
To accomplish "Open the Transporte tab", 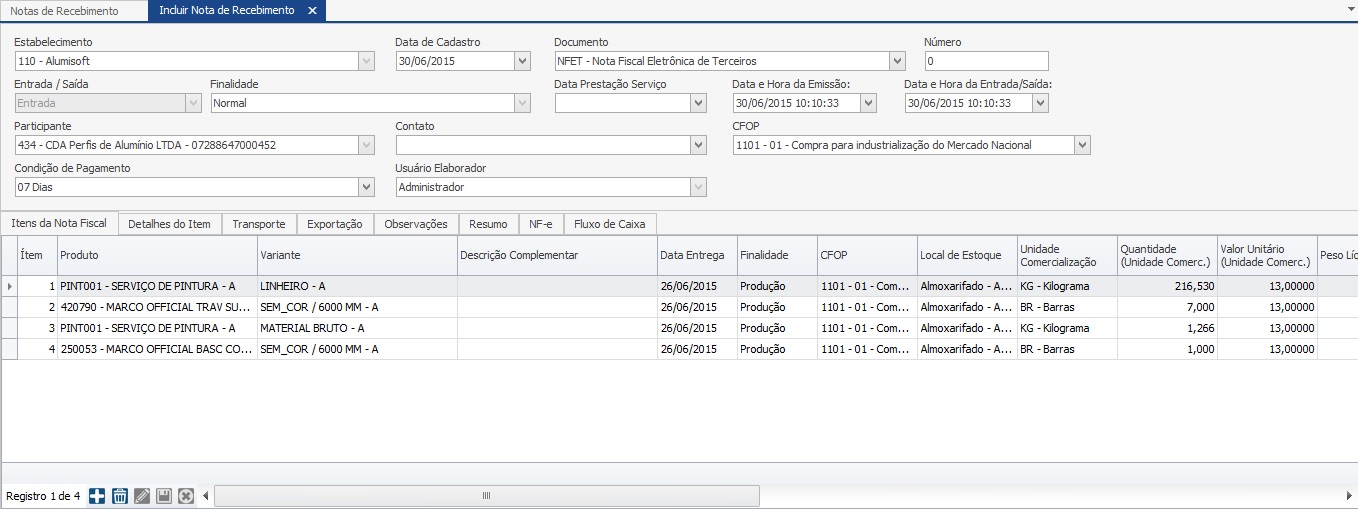I will tap(259, 224).
